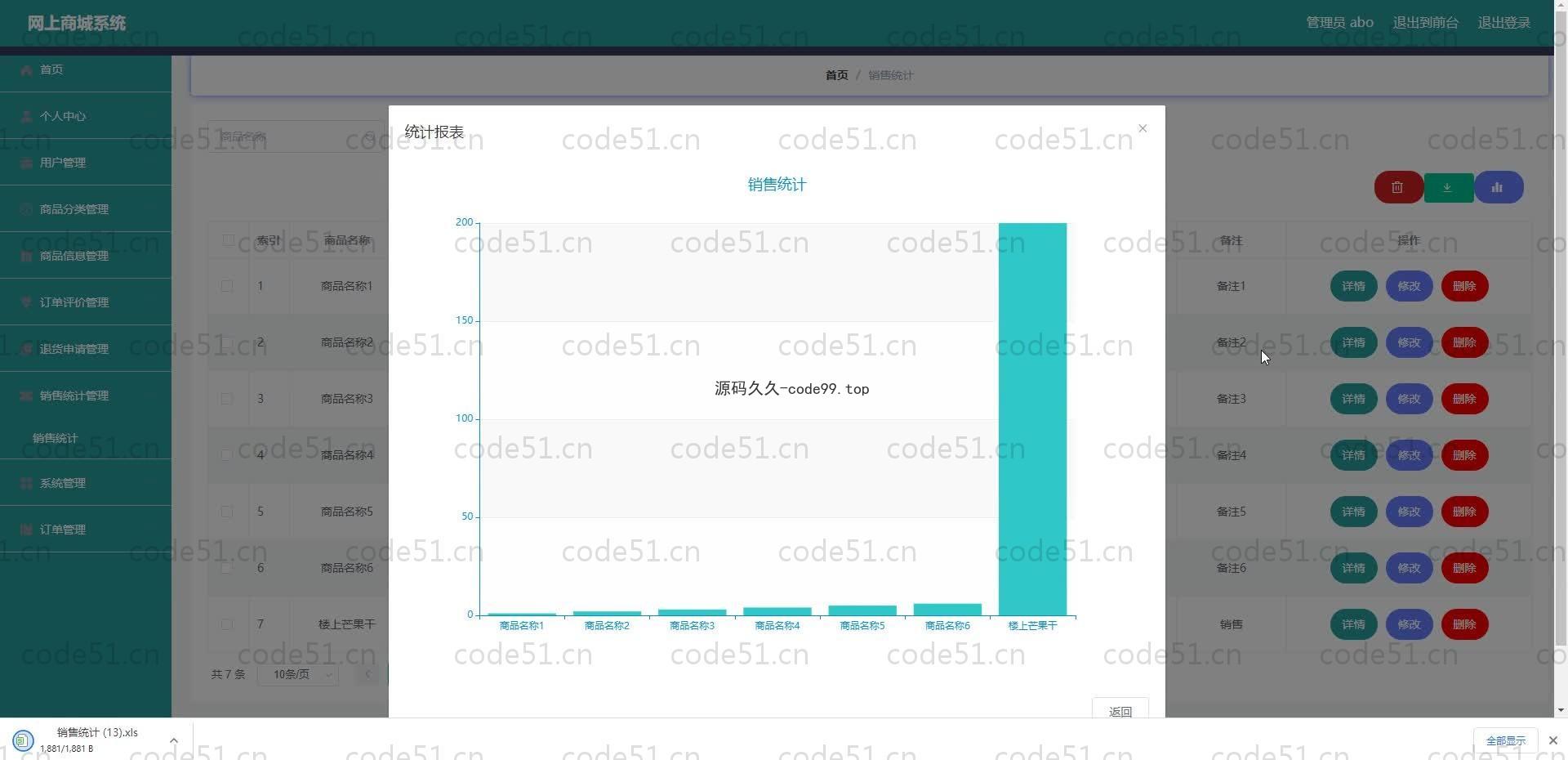
Task: Click the icon beside 退货申请管理
Action: [26, 349]
